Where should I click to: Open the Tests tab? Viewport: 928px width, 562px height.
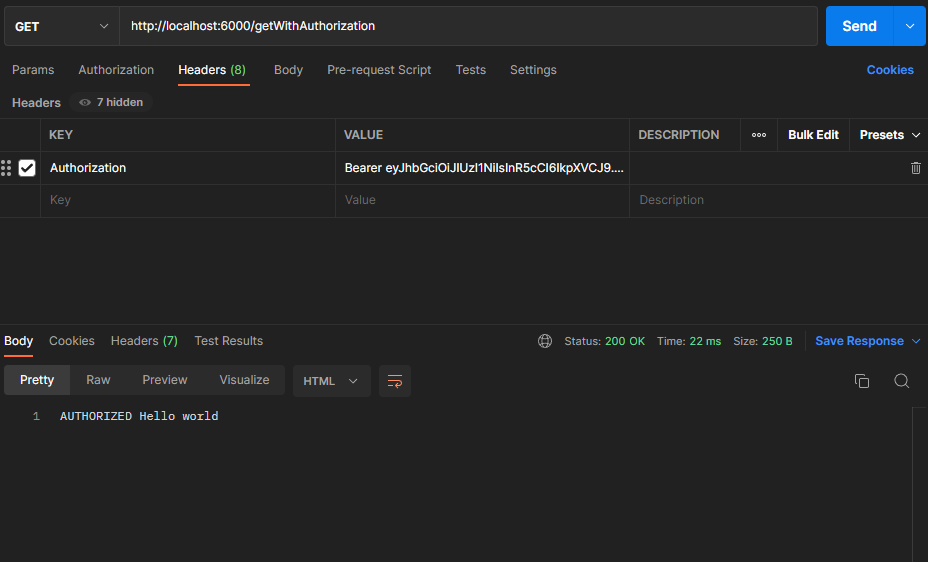471,70
